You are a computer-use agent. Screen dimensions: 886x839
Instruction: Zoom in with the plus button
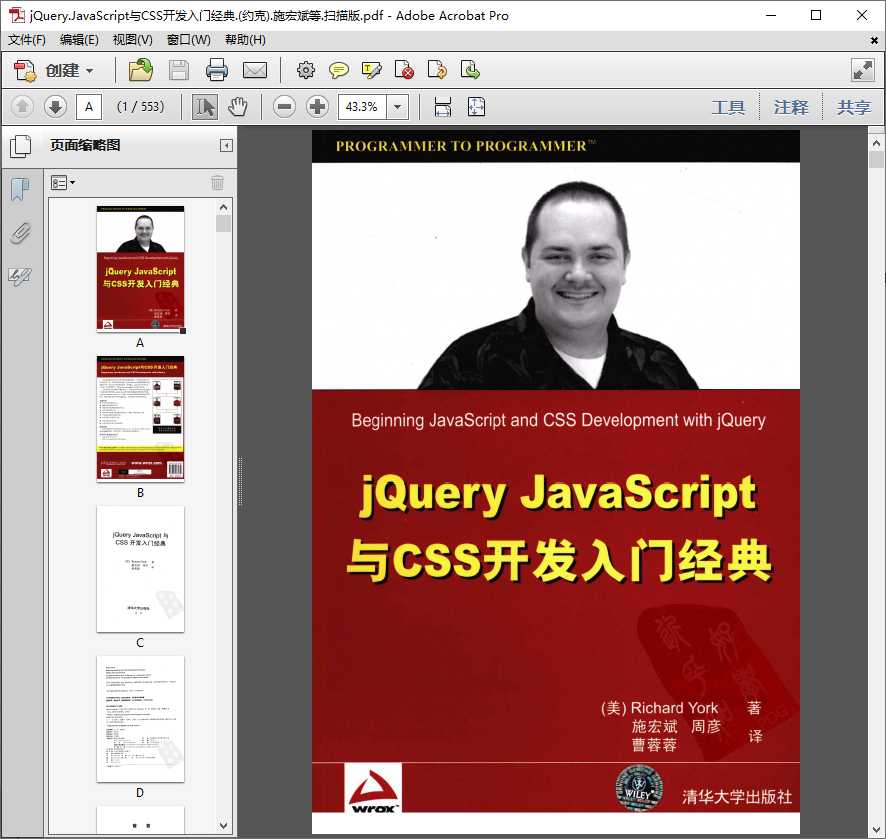tap(318, 106)
